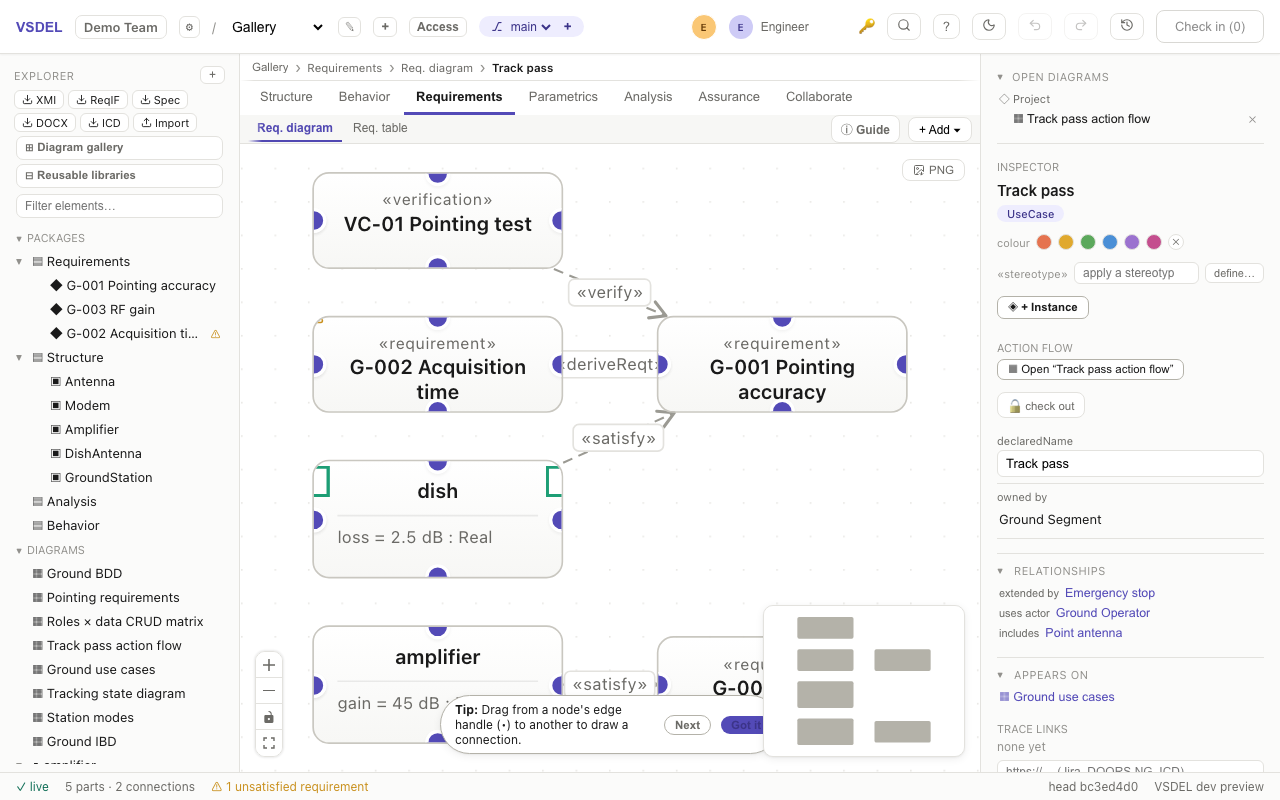Zoom out with canvas minus control
This screenshot has height=800, width=1280.
(269, 691)
